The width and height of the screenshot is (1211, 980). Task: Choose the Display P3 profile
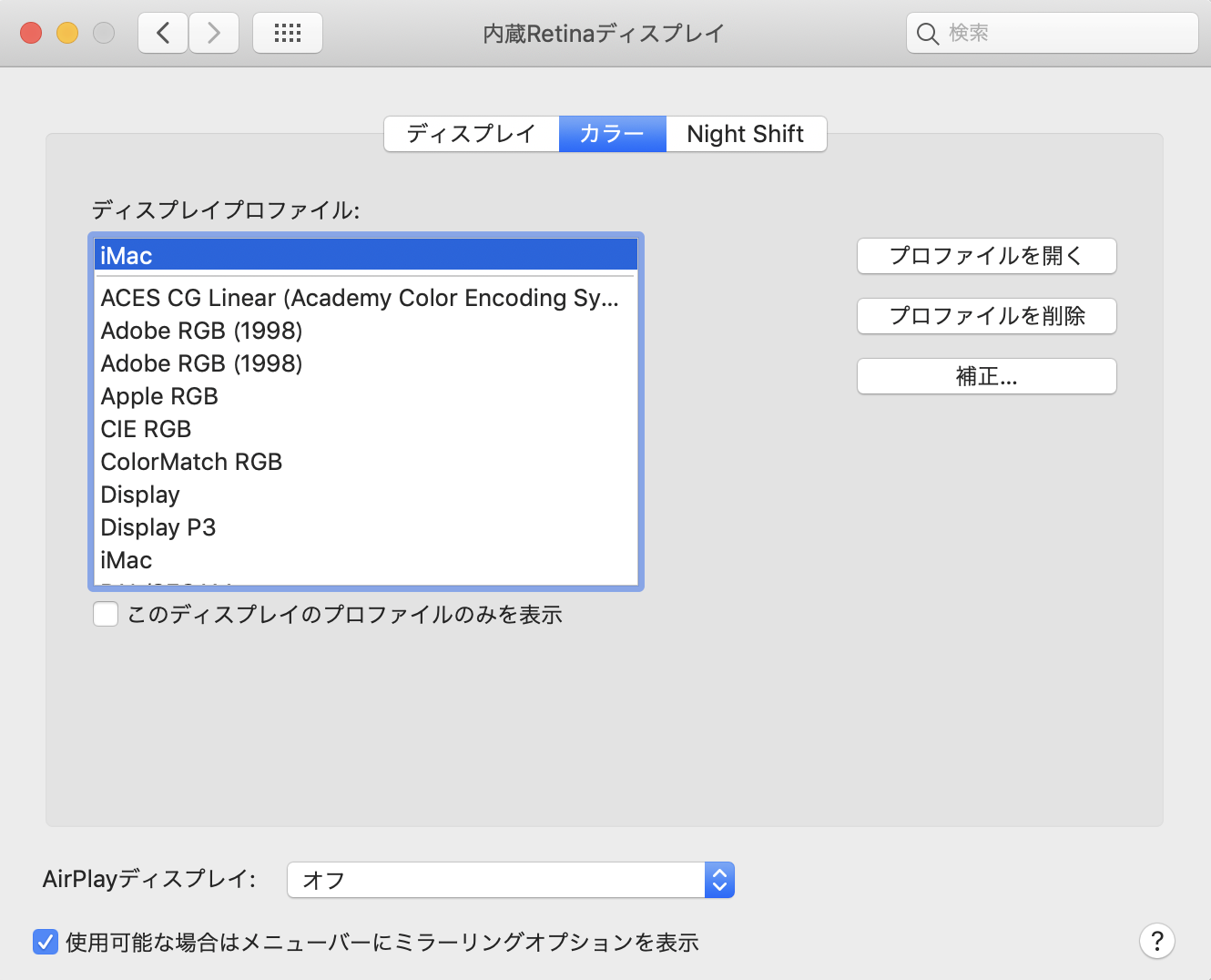pyautogui.click(x=366, y=527)
